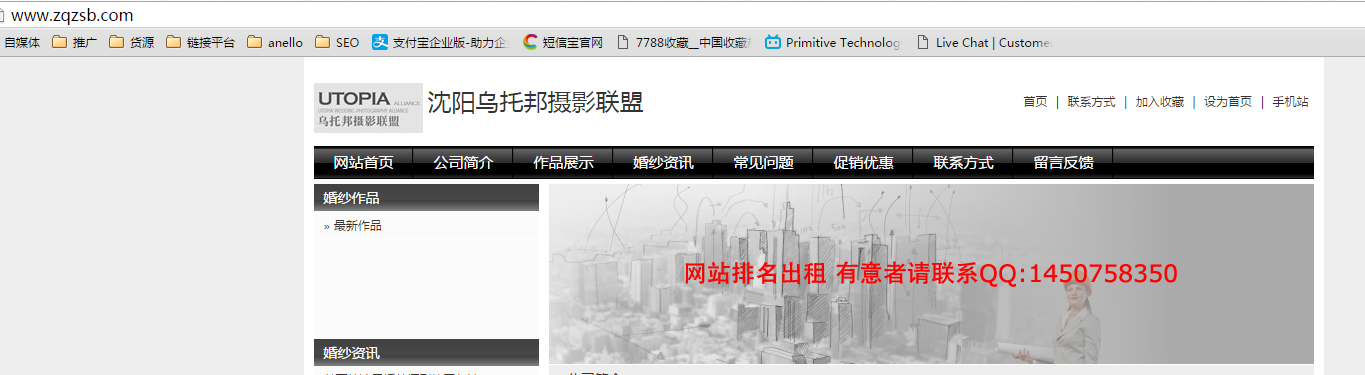The width and height of the screenshot is (1365, 375).
Task: Open the 短信宝官网 bookmark
Action: (563, 42)
